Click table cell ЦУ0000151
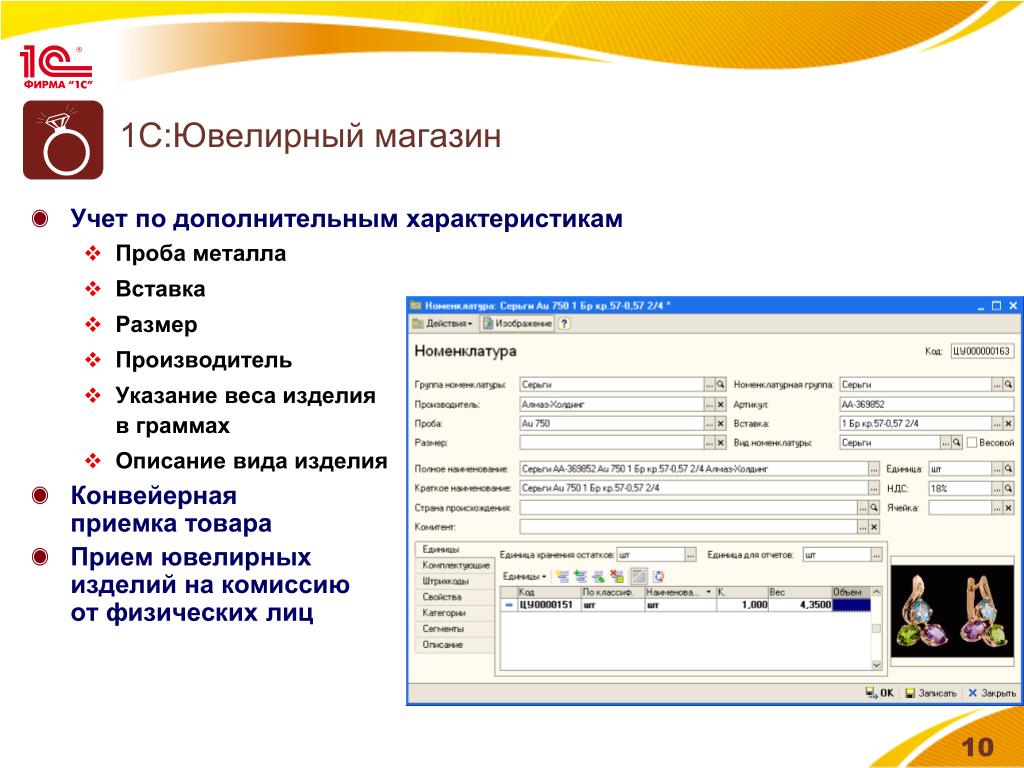Image resolution: width=1024 pixels, height=768 pixels. [549, 605]
